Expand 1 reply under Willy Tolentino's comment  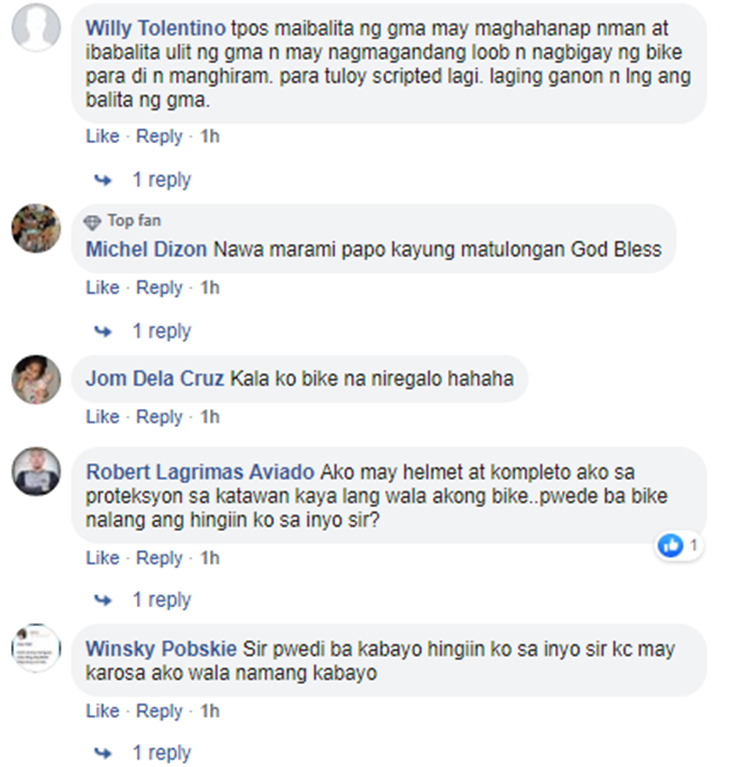(x=161, y=180)
